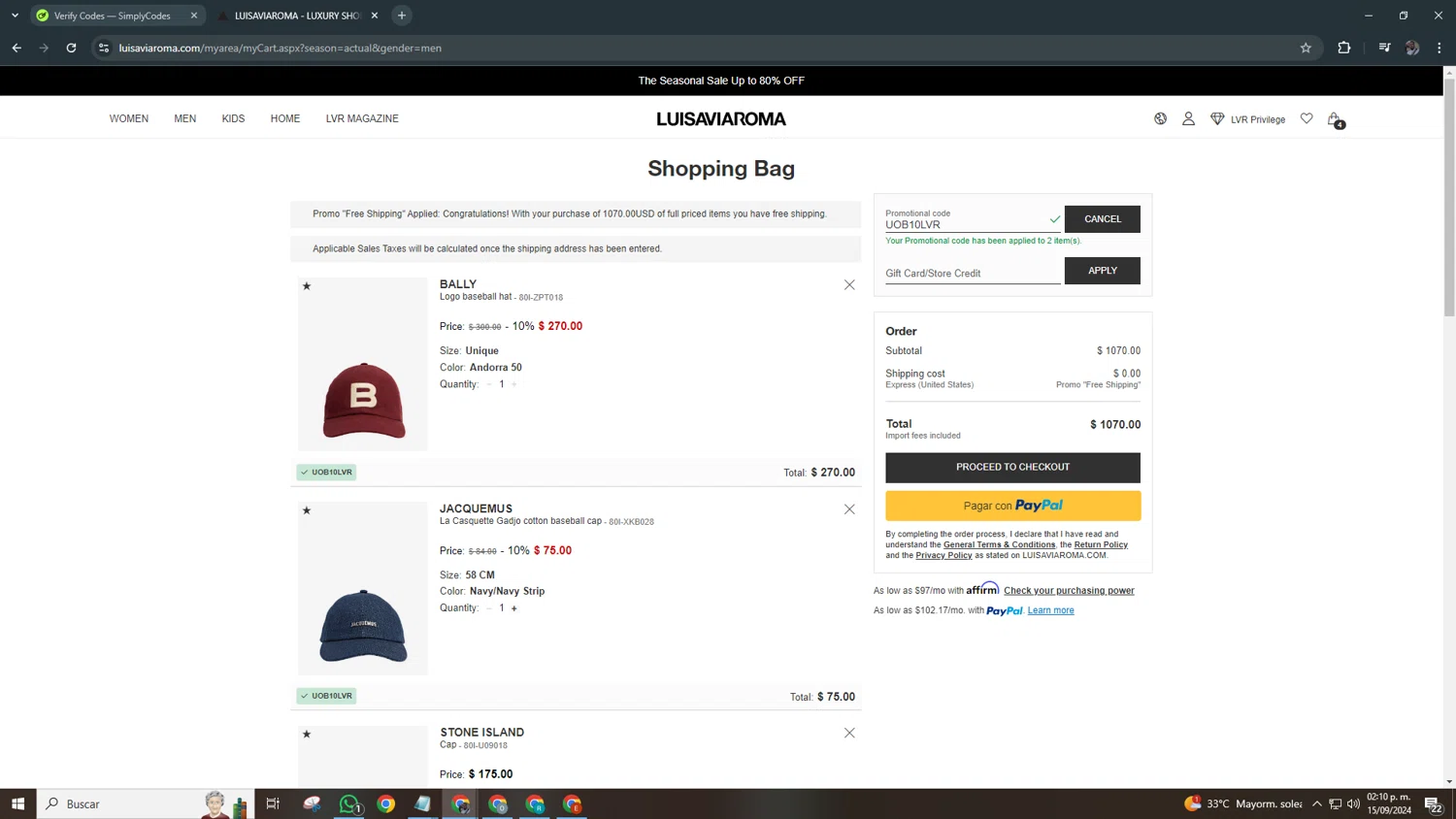Click PayPal Learn more link
Image resolution: width=1456 pixels, height=819 pixels.
pos(1050,610)
